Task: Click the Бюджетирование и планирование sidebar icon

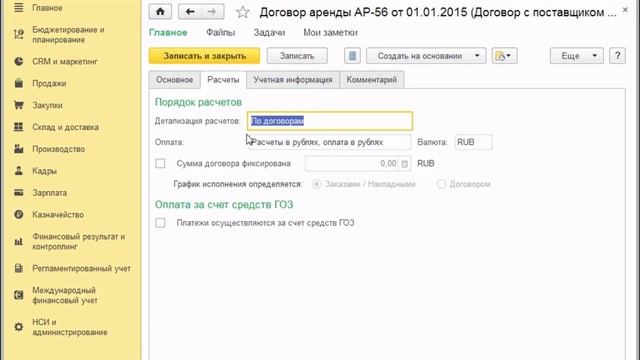Action: (19, 35)
